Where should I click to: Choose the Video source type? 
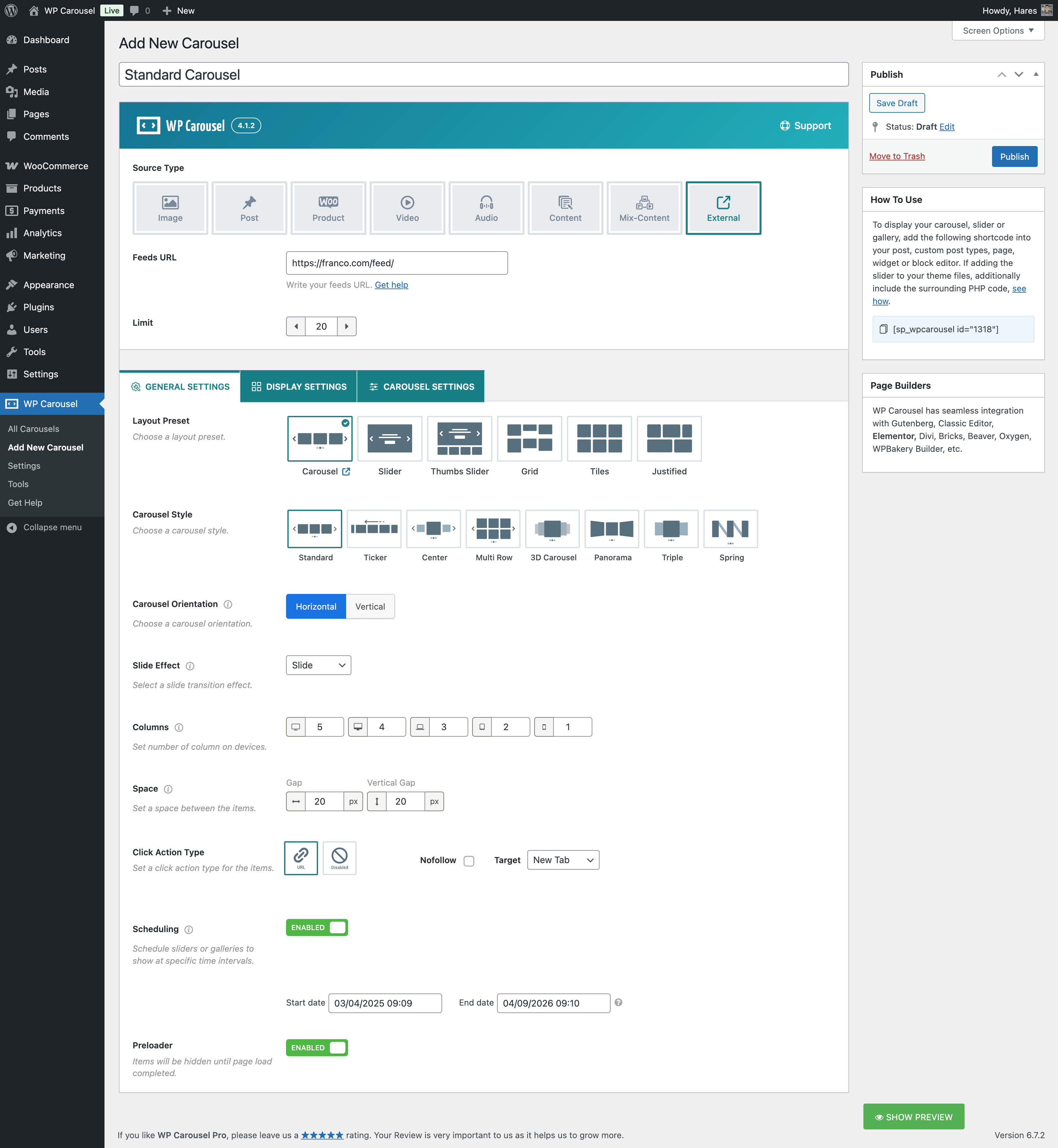pos(407,208)
